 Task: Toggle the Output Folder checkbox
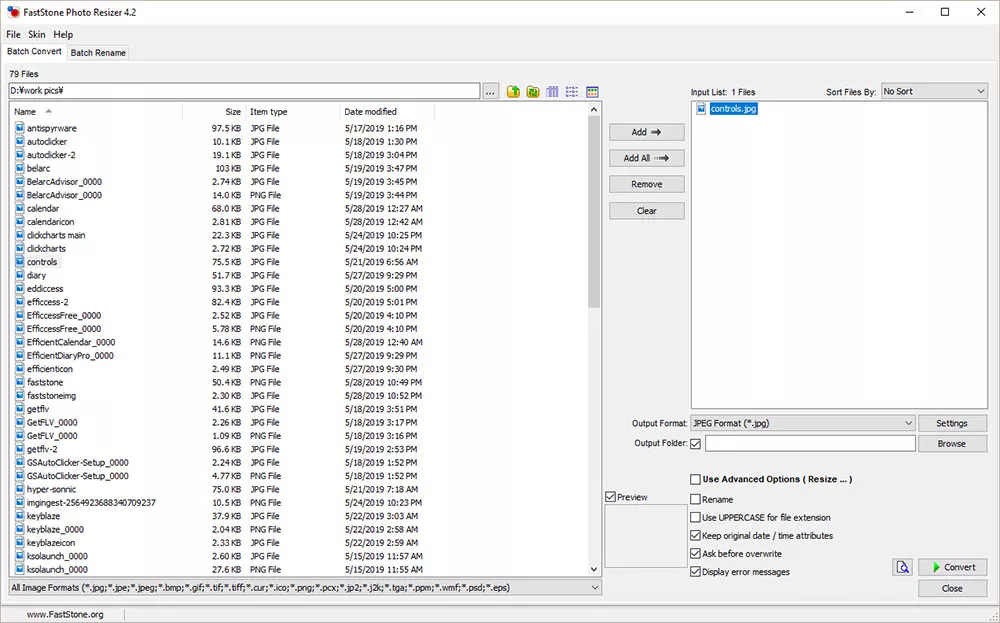[696, 444]
